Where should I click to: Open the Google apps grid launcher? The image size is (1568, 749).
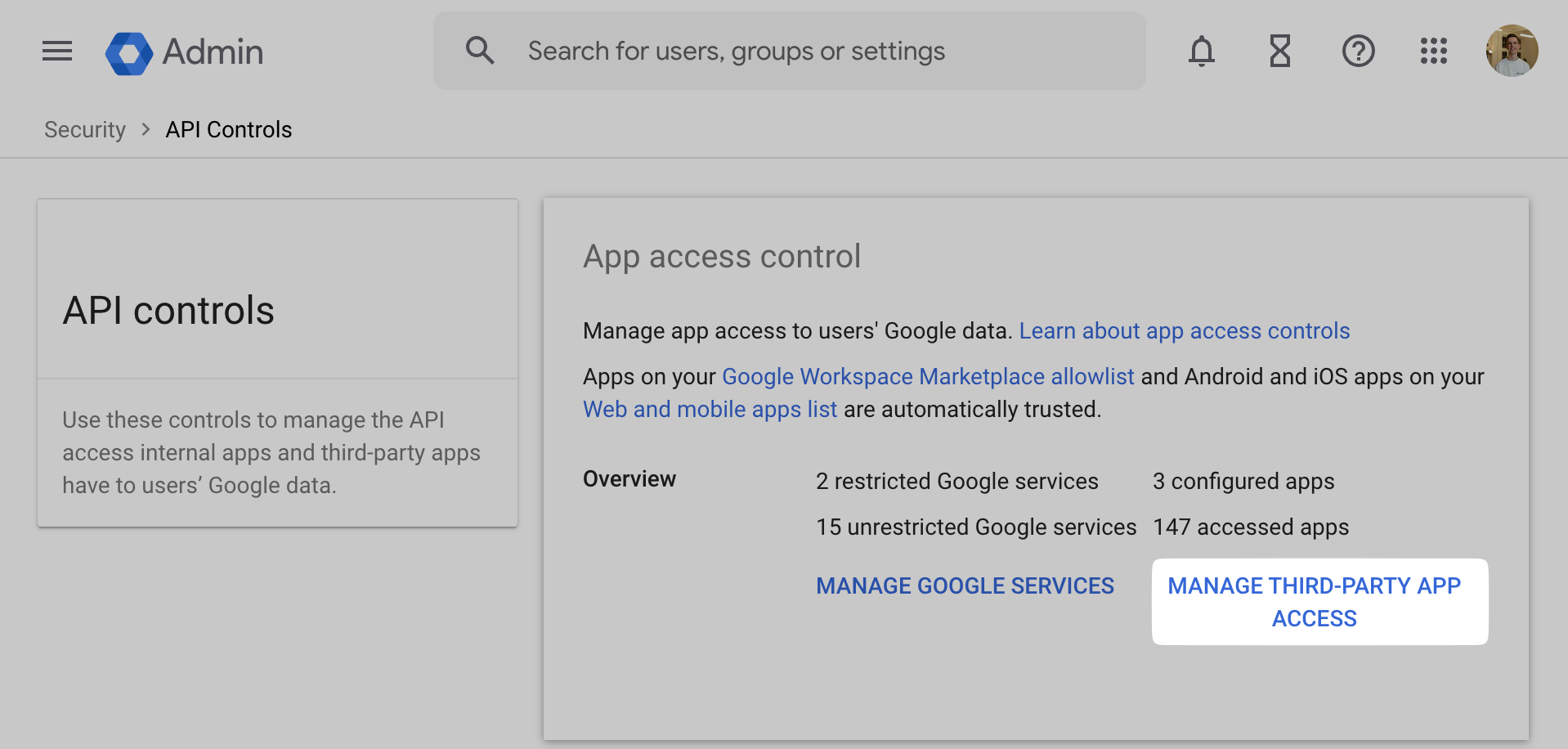[1433, 52]
